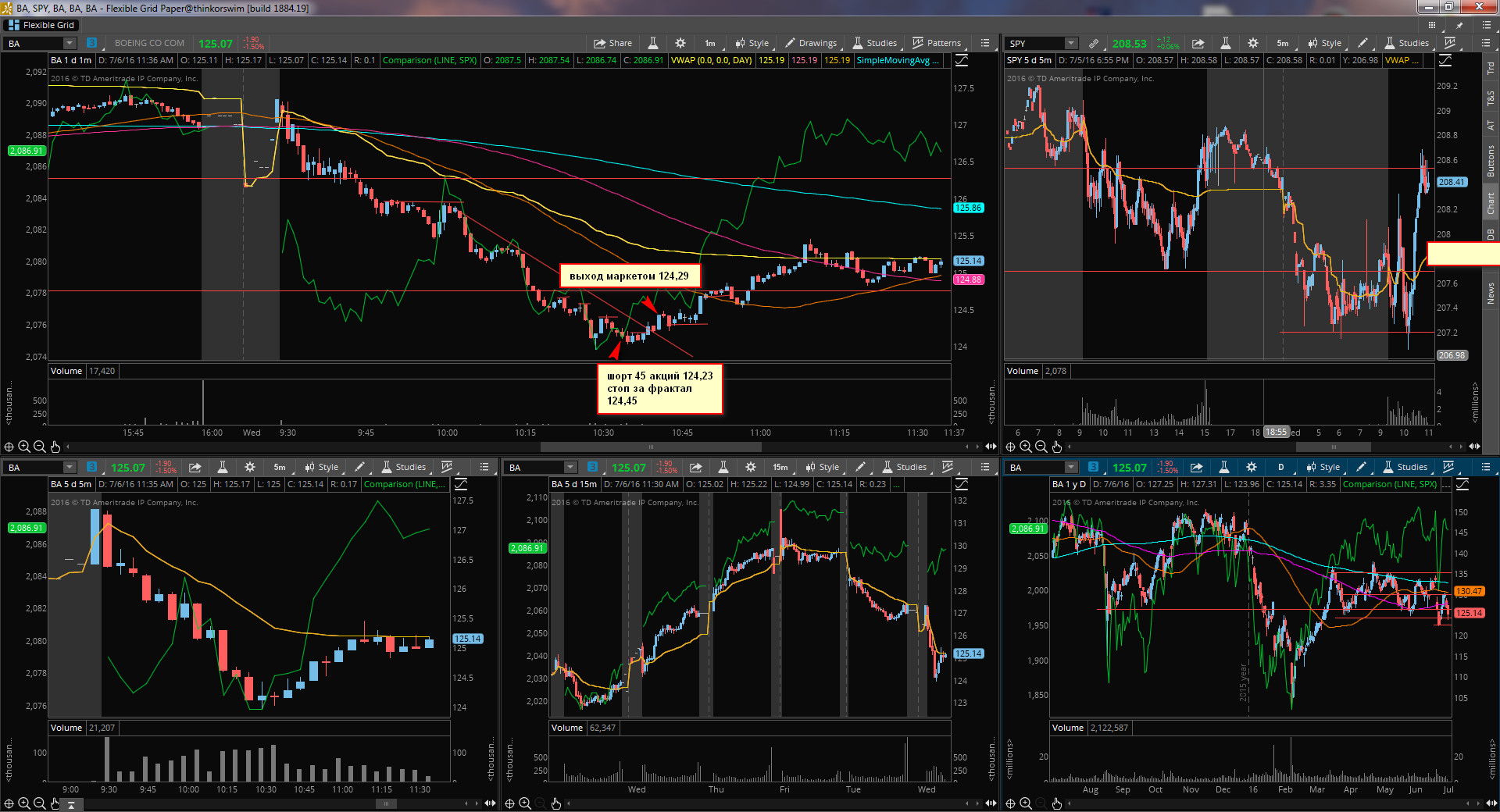Toggle chart mode icon on SPY chart
Image resolution: width=1500 pixels, height=812 pixels.
[1445, 60]
